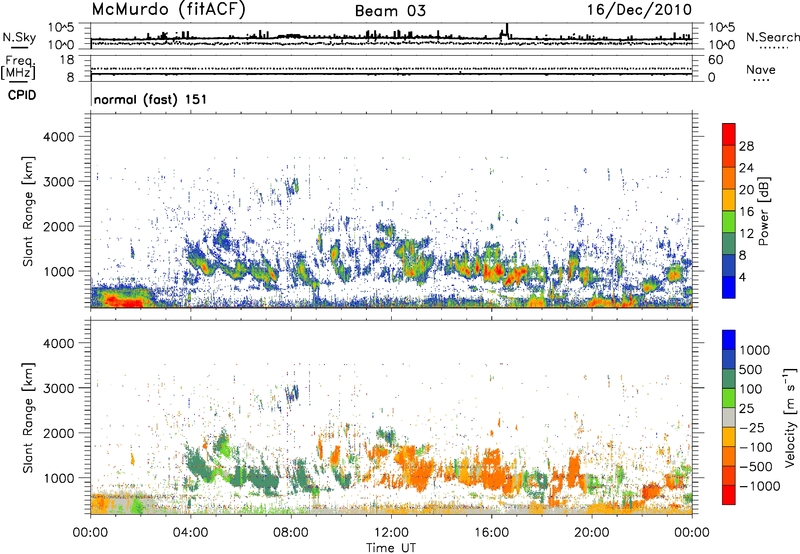Click the 'normal (fast) 151' mode text
This screenshot has width=800, height=554.
pyautogui.click(x=151, y=99)
